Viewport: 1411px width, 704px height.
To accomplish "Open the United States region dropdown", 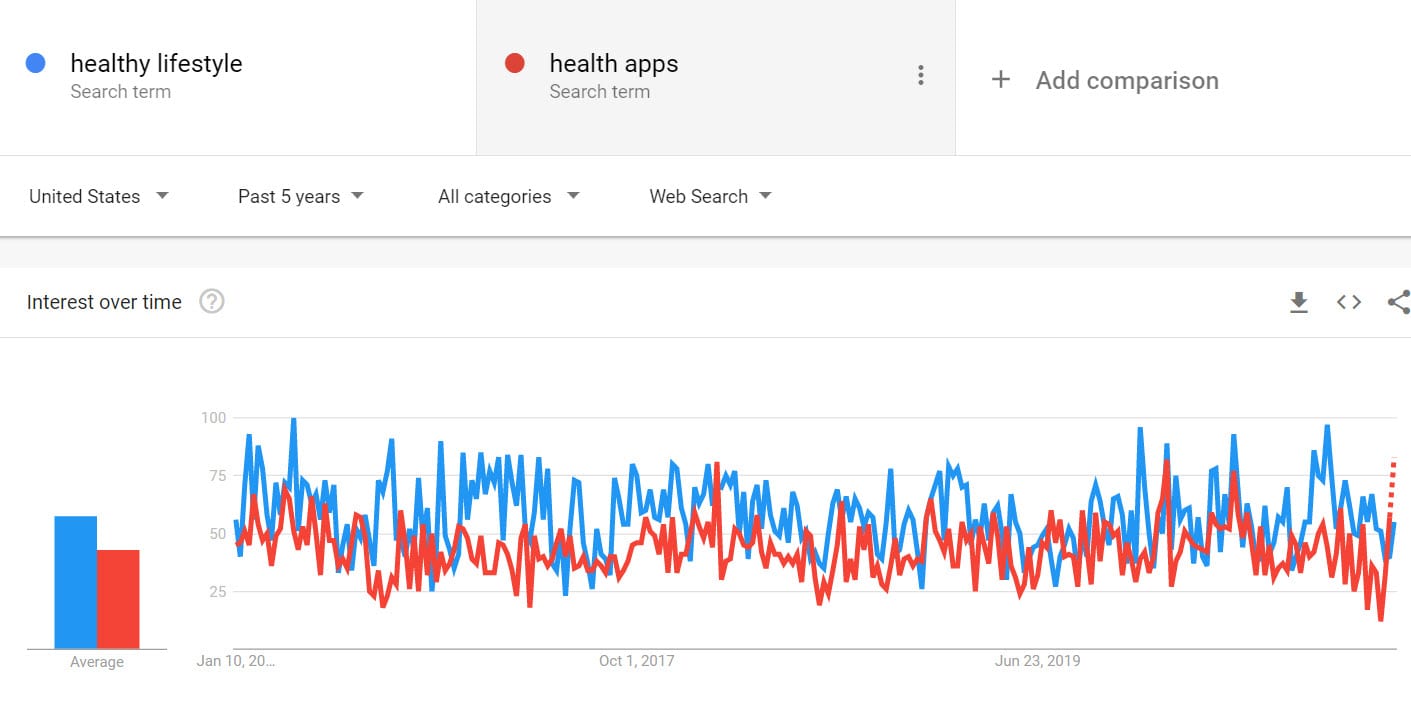I will (98, 196).
